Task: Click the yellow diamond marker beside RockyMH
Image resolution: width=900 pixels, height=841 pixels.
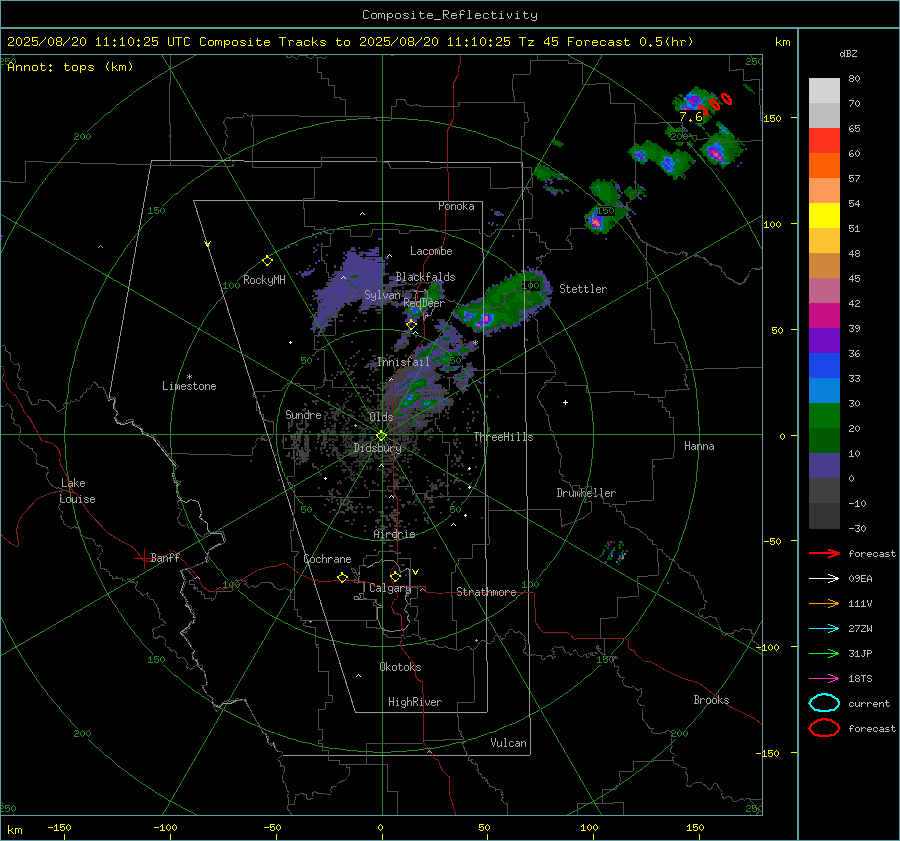Action: (267, 261)
